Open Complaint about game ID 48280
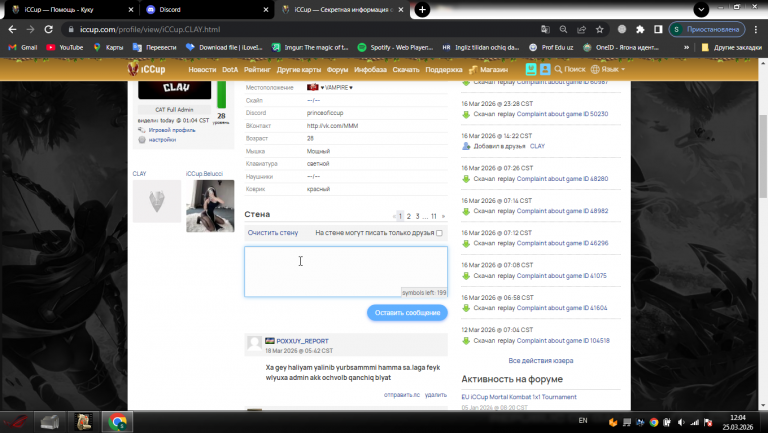Screen dimensions: 768x433 562,179
